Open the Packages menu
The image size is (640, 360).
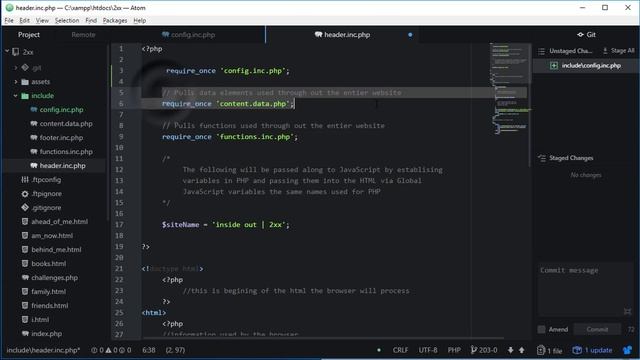tap(115, 20)
